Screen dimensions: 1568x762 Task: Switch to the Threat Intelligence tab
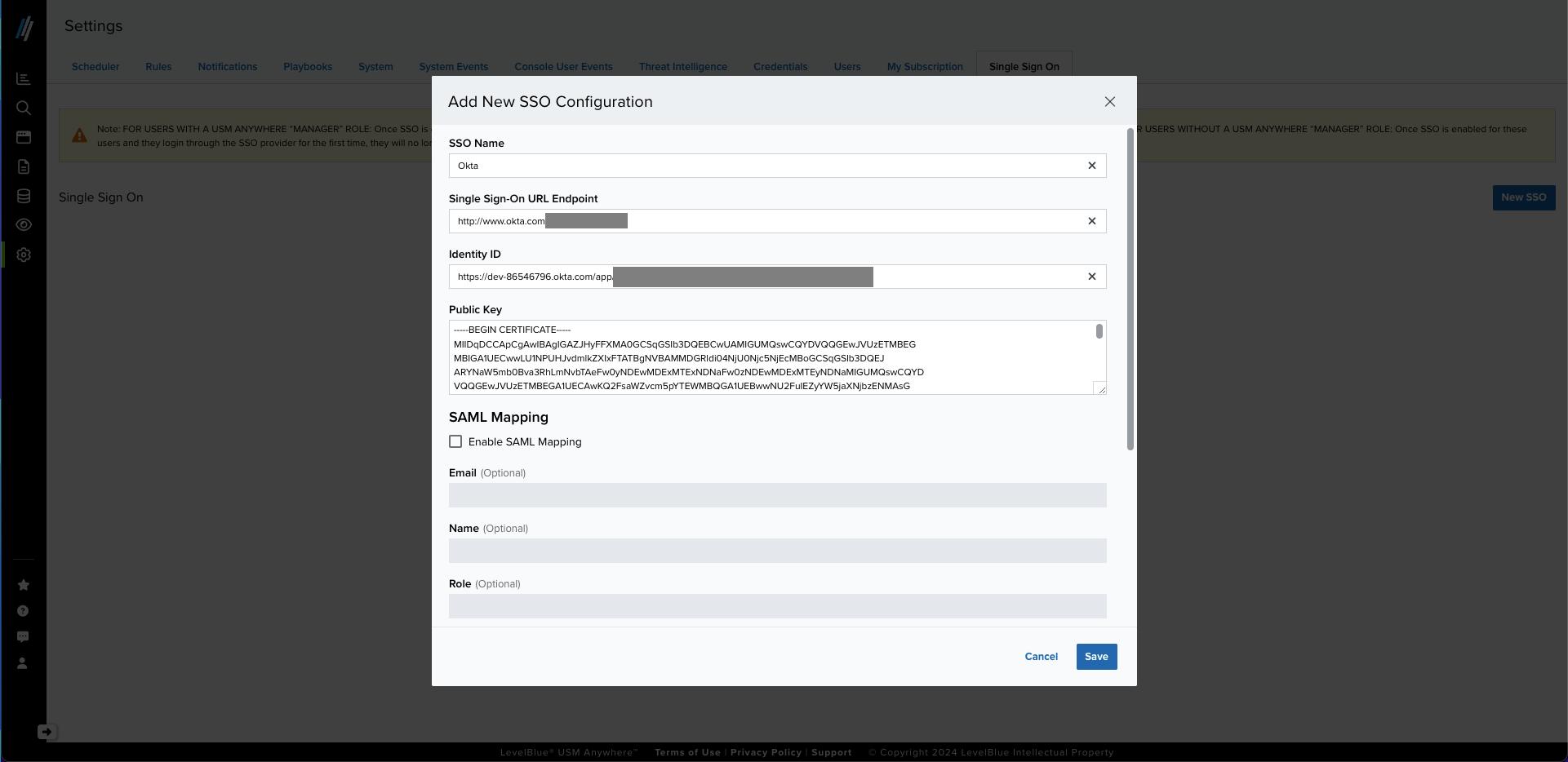[683, 67]
